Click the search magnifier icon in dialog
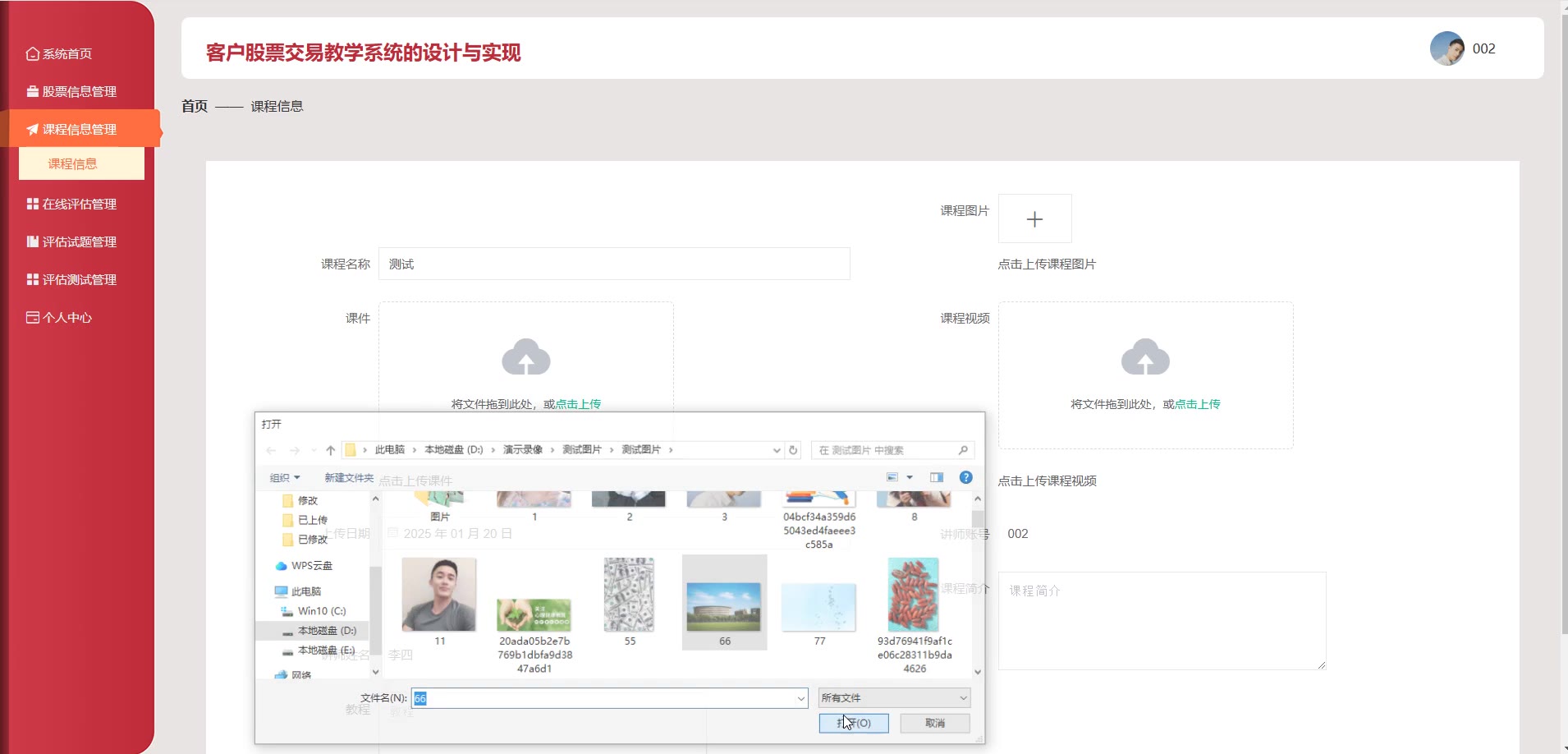 click(964, 450)
